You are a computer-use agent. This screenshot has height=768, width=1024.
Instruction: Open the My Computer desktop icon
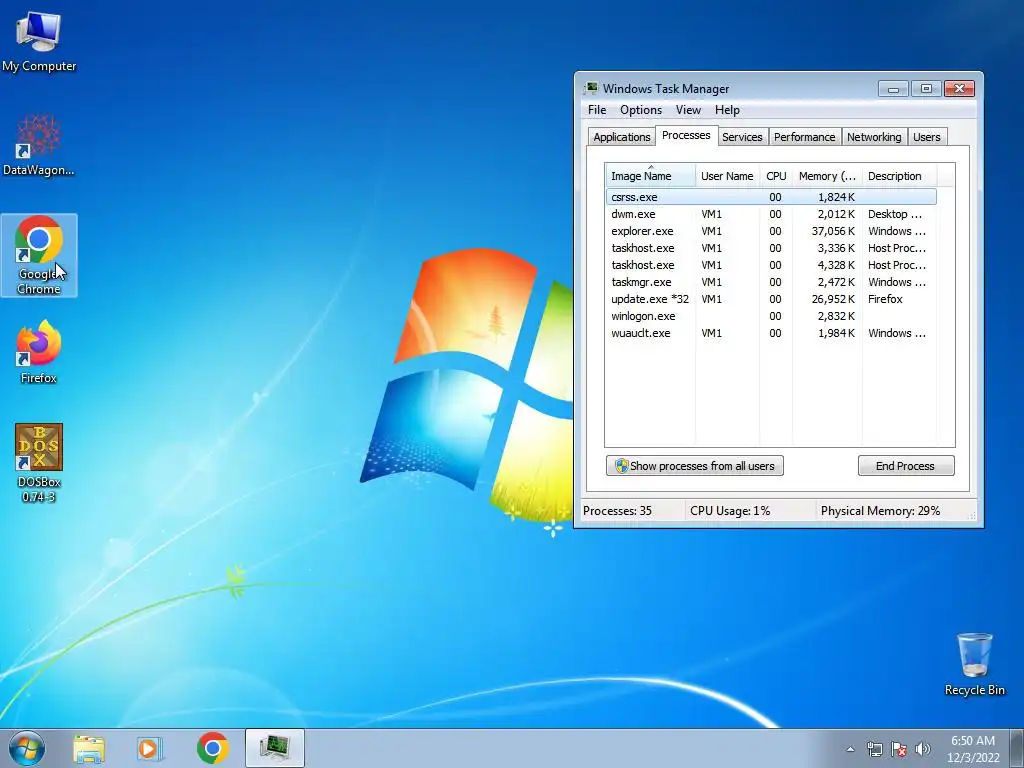(39, 40)
